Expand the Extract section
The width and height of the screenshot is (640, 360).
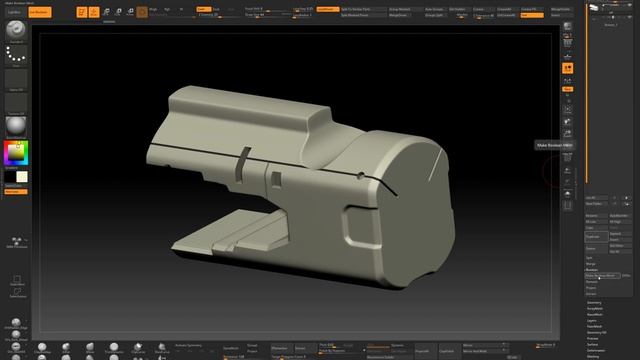click(x=591, y=293)
